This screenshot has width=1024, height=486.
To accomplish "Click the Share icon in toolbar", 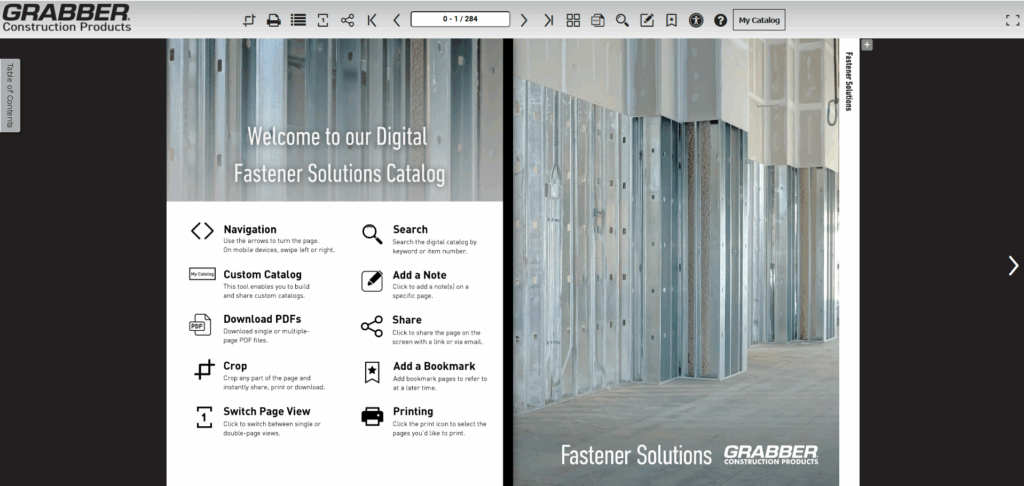I will point(347,20).
